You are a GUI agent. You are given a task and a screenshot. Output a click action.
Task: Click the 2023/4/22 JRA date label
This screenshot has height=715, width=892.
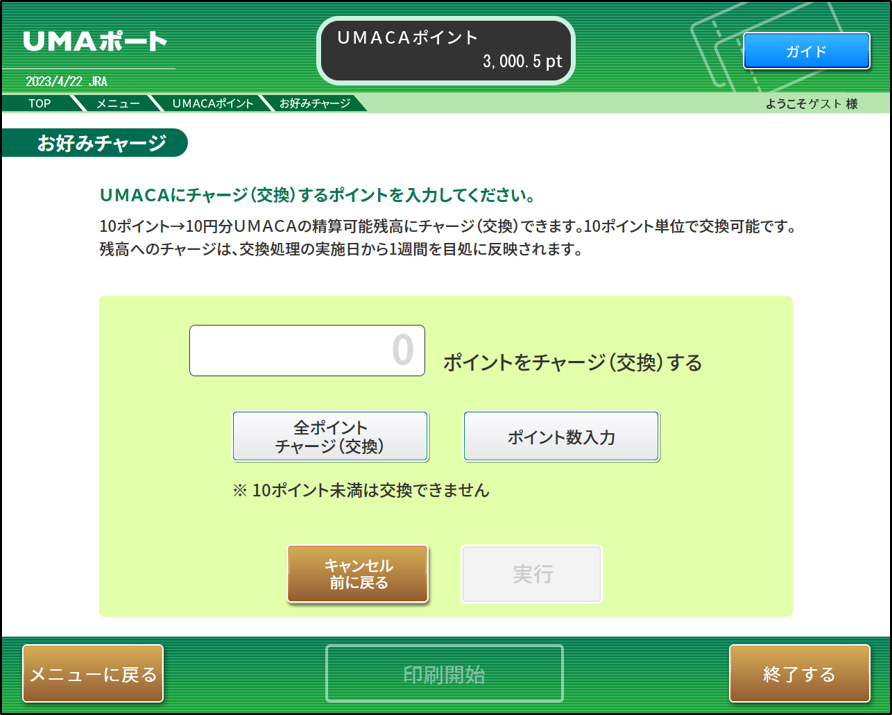tap(66, 82)
